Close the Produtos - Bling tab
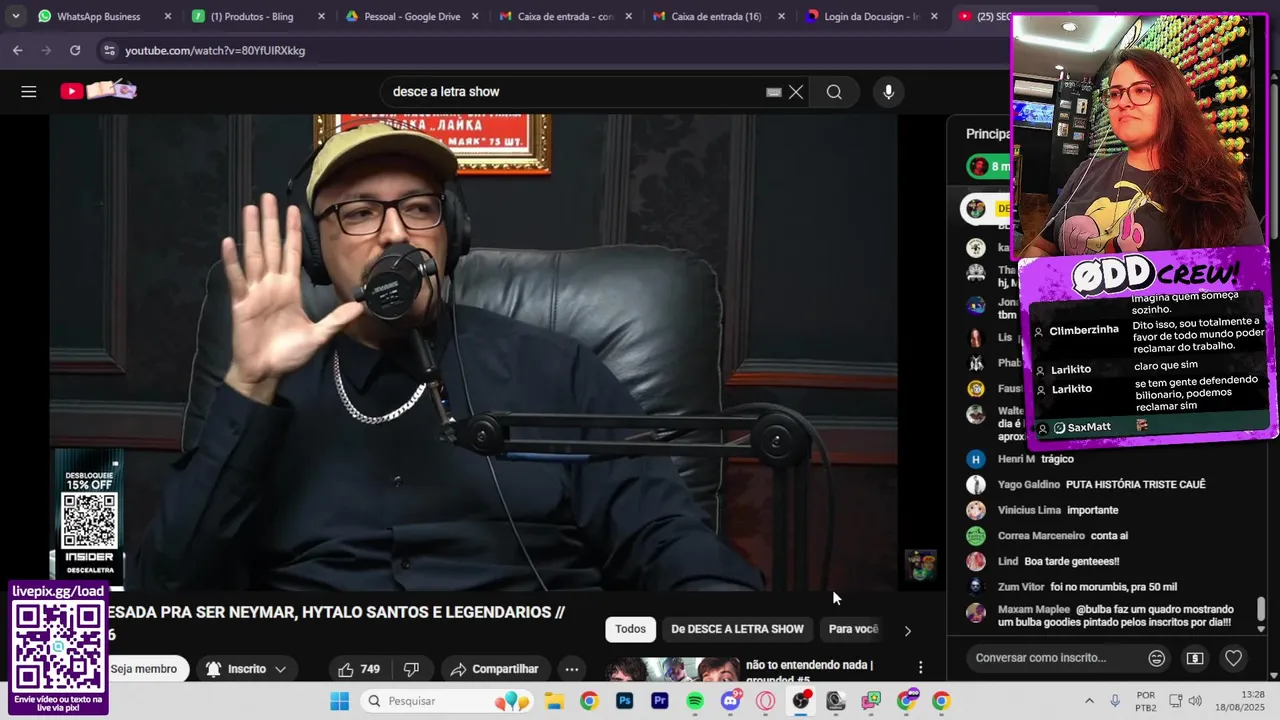Image resolution: width=1280 pixels, height=720 pixels. click(320, 16)
